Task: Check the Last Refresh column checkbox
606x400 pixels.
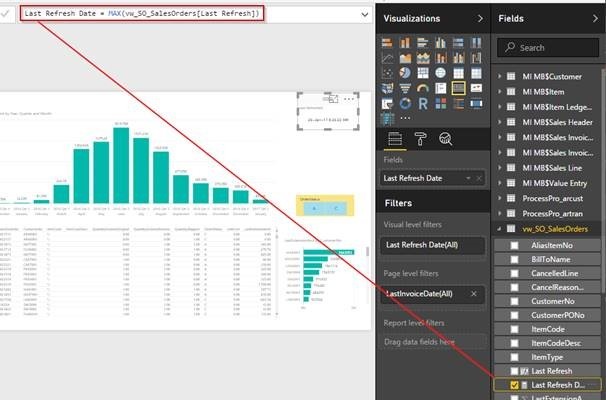Action: (514, 371)
